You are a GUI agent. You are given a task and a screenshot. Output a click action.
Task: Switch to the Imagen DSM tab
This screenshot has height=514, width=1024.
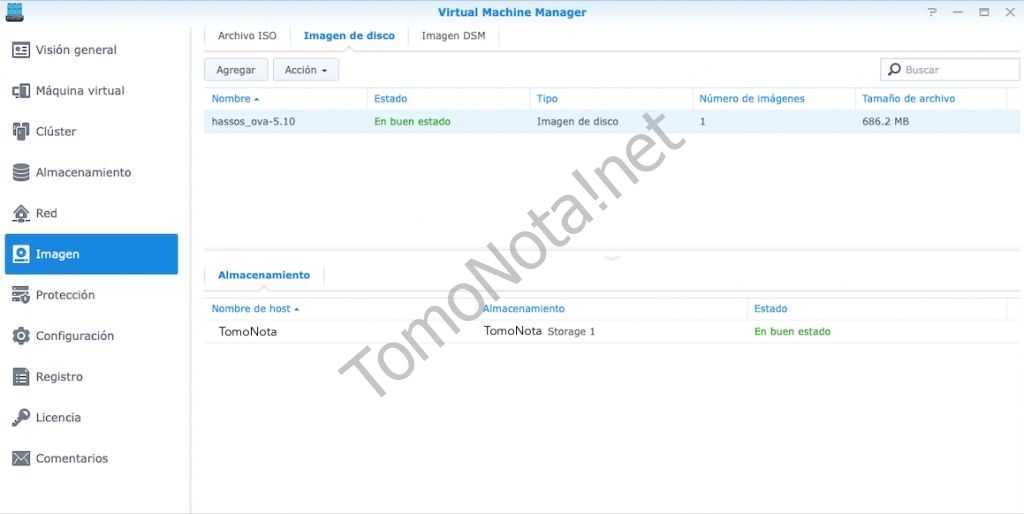[453, 36]
